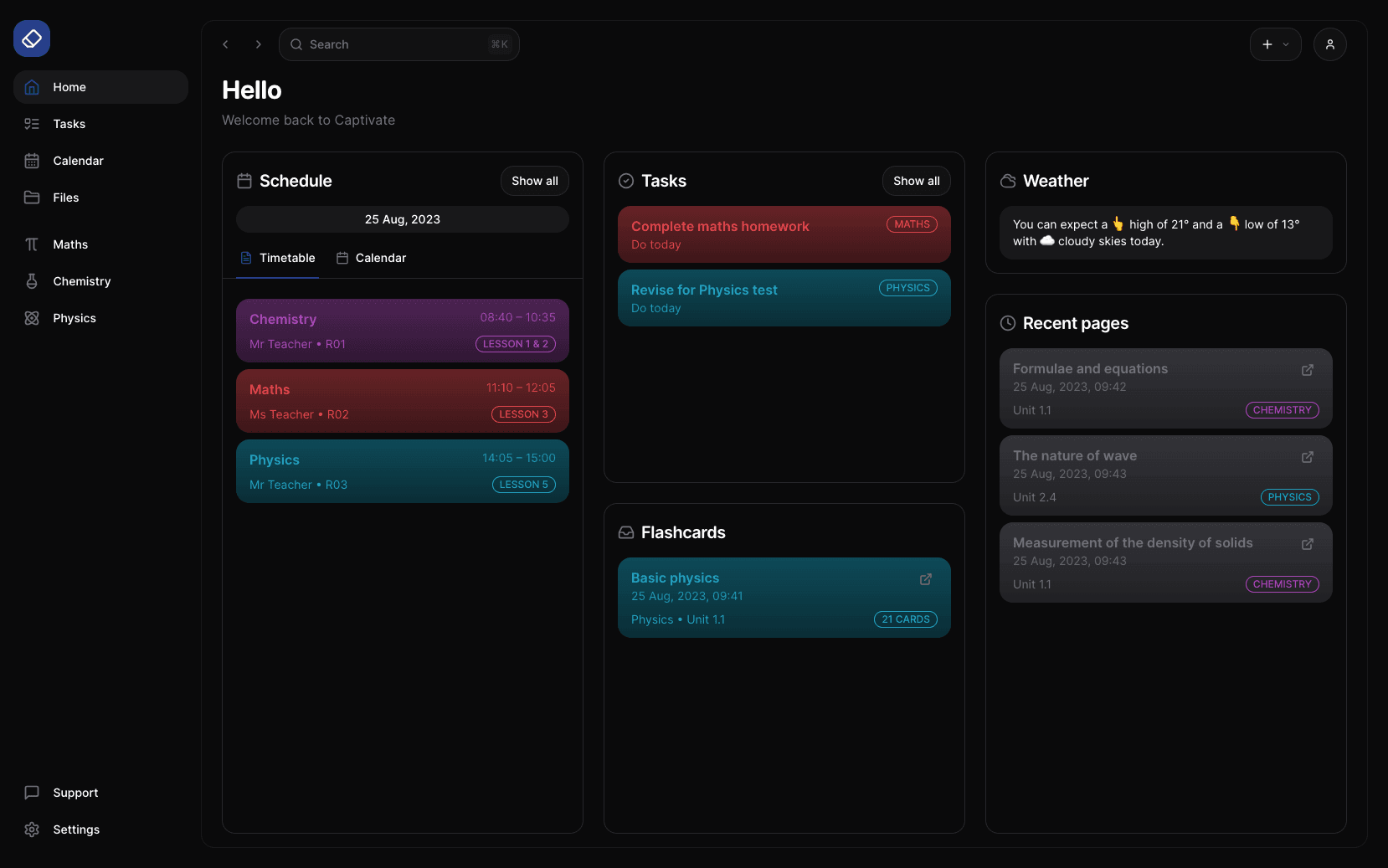Click the user account icon at top right
The height and width of the screenshot is (868, 1388).
pos(1329,44)
